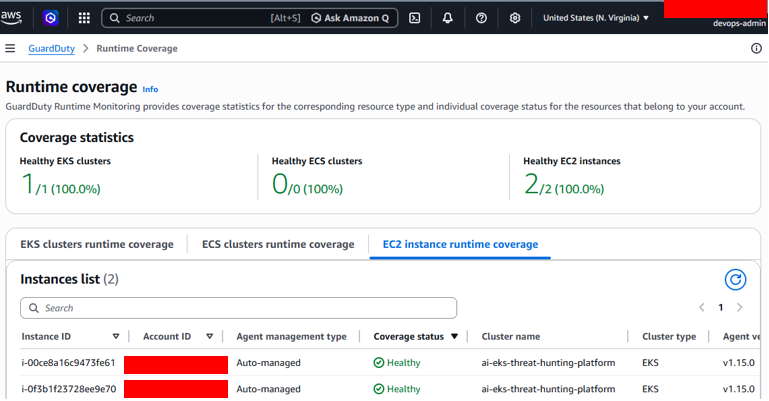
Task: Open the info panel circle icon
Action: [756, 48]
